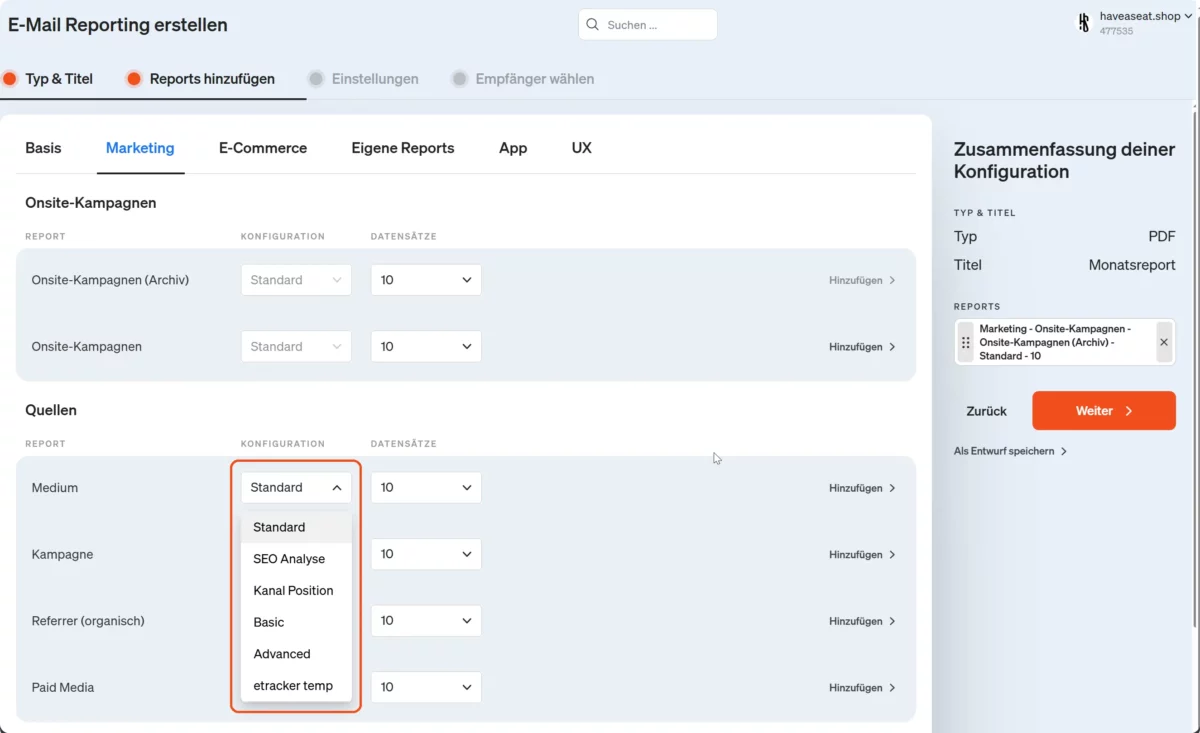Choose etracker temp in the dropdown list
The width and height of the screenshot is (1200, 733).
(x=296, y=685)
